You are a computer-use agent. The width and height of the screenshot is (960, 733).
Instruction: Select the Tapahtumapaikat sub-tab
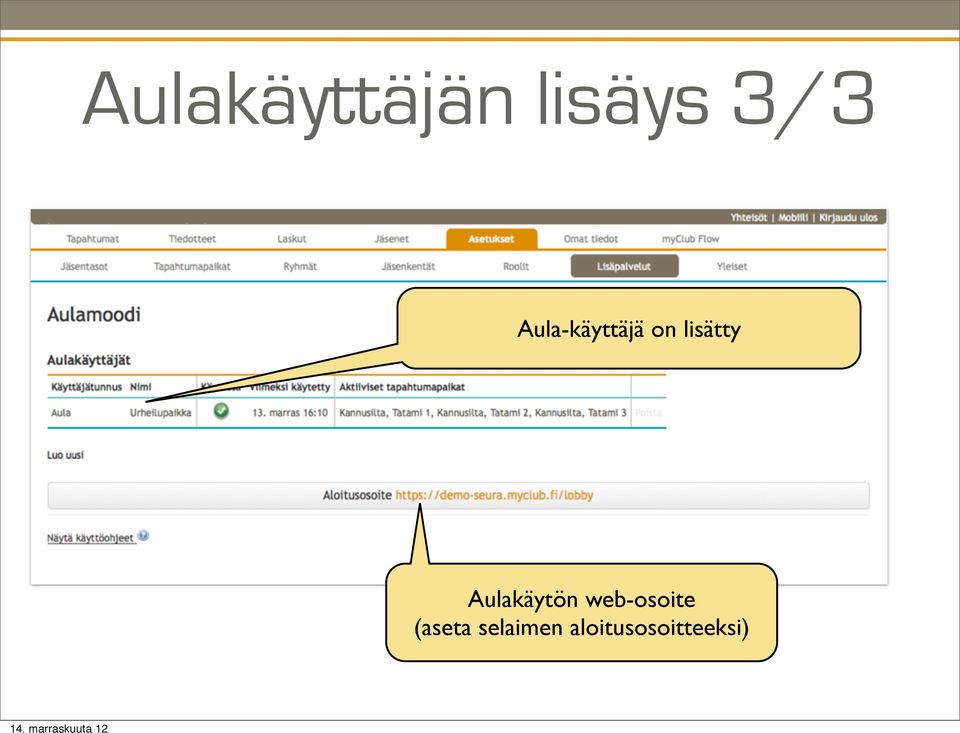tap(192, 266)
